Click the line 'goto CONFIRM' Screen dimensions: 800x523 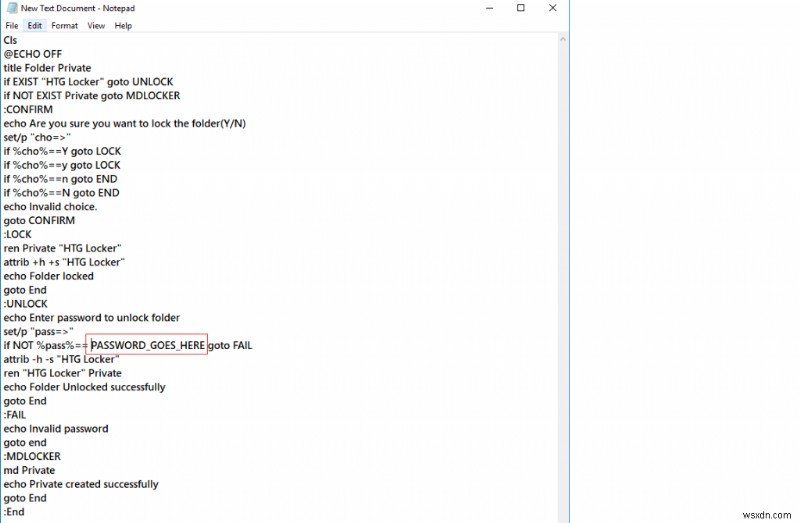click(39, 220)
